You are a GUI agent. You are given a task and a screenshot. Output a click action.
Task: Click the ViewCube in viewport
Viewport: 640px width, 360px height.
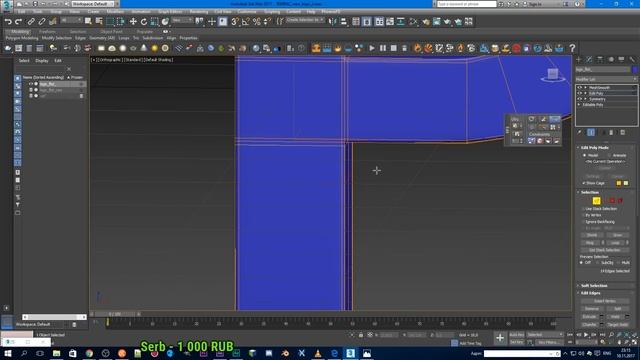(x=553, y=74)
